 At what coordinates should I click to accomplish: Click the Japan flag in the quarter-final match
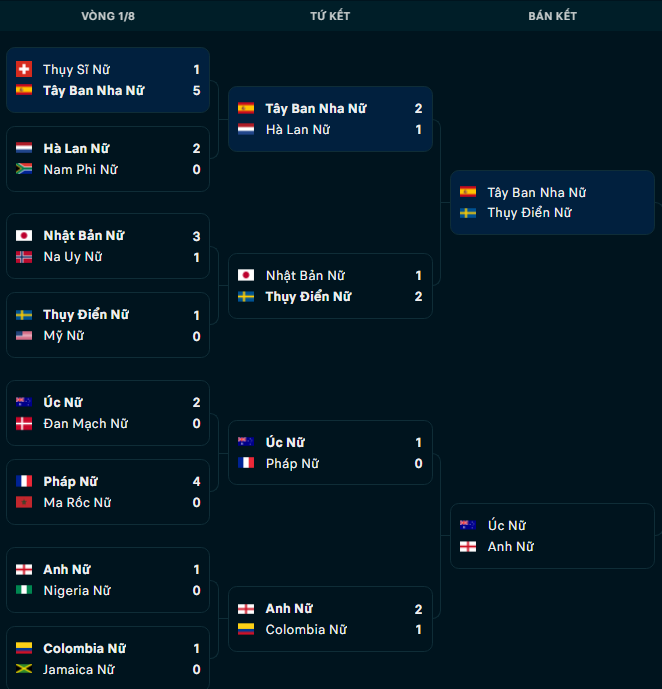(246, 275)
